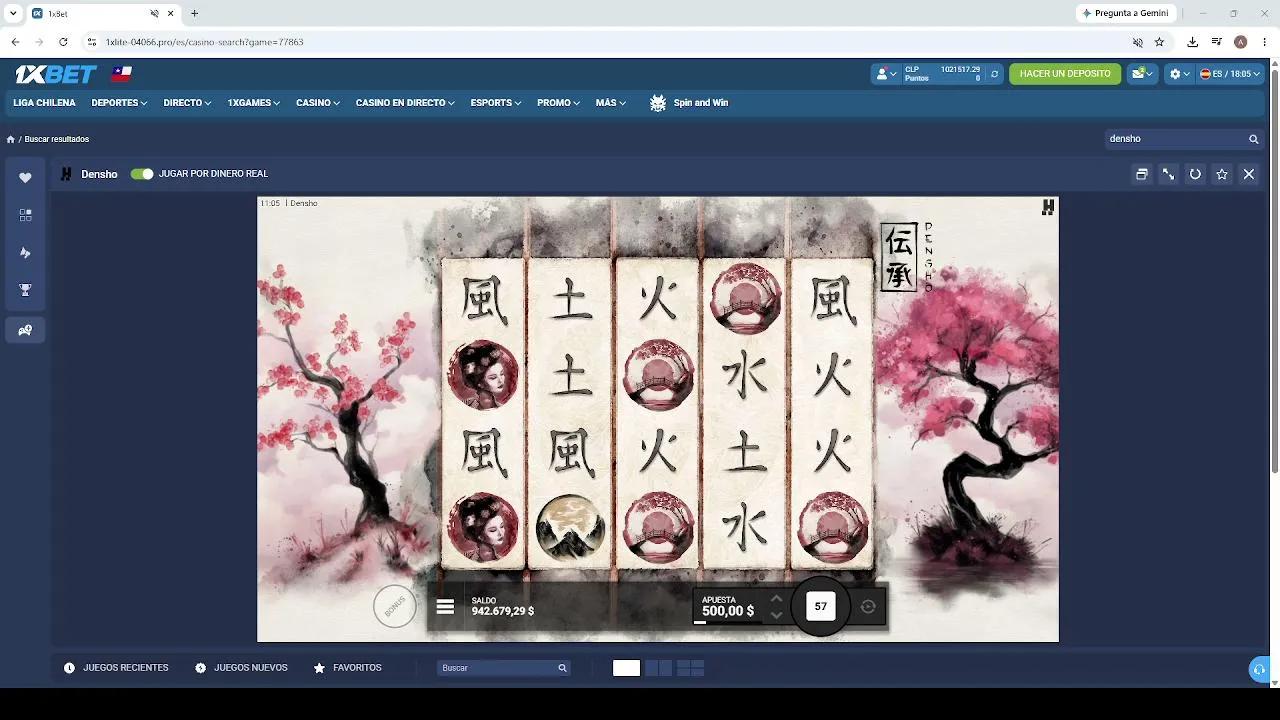Click the HACER UN DEPOSITO button
Image resolution: width=1280 pixels, height=720 pixels.
1065,74
